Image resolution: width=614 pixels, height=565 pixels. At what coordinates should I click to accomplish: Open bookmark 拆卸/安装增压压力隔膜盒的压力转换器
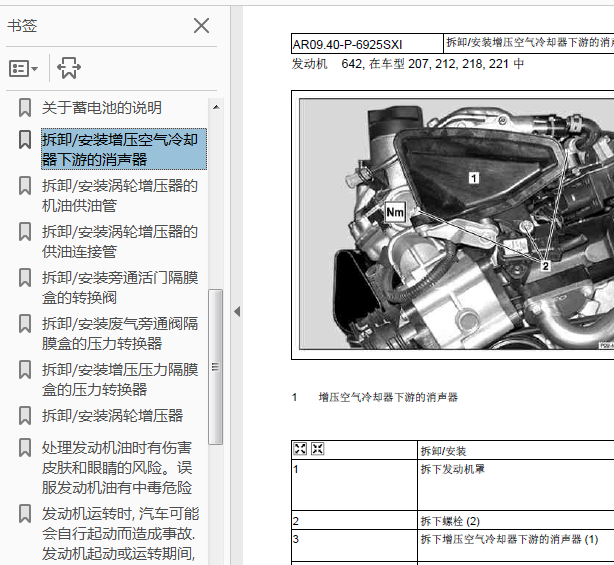pyautogui.click(x=120, y=379)
